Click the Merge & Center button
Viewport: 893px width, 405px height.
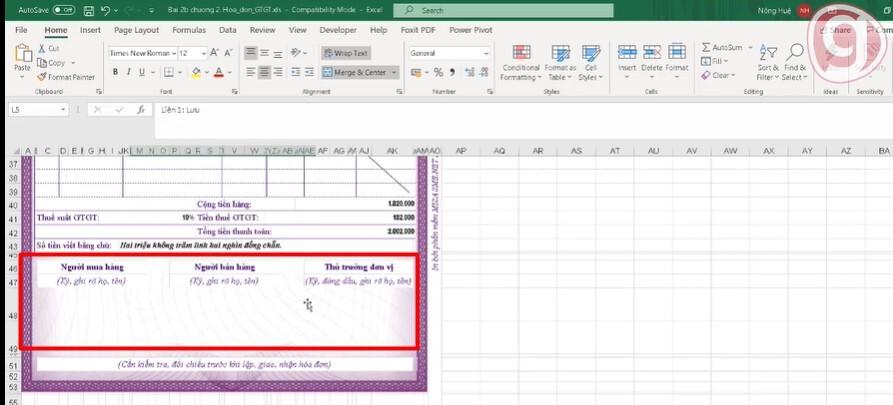[x=355, y=72]
